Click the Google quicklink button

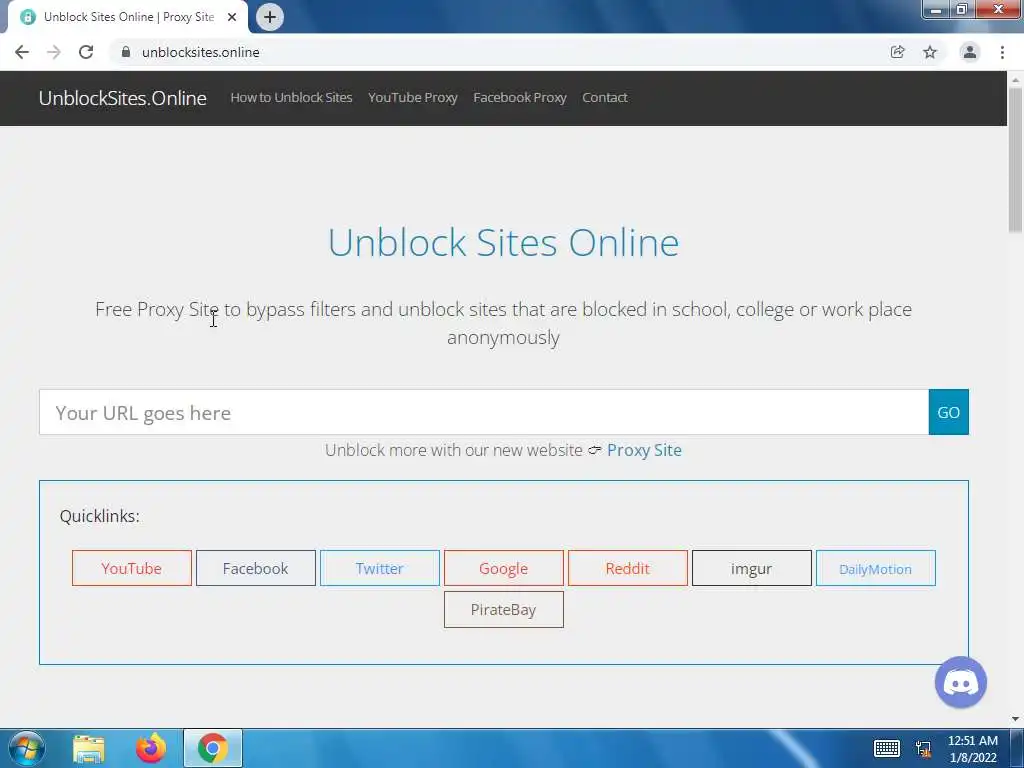click(504, 568)
